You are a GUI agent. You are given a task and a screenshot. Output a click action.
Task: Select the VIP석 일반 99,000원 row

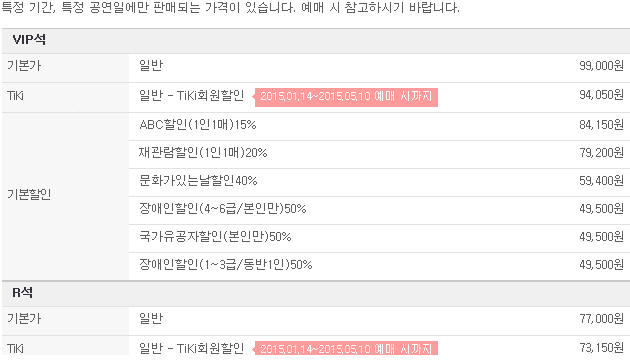(x=316, y=68)
